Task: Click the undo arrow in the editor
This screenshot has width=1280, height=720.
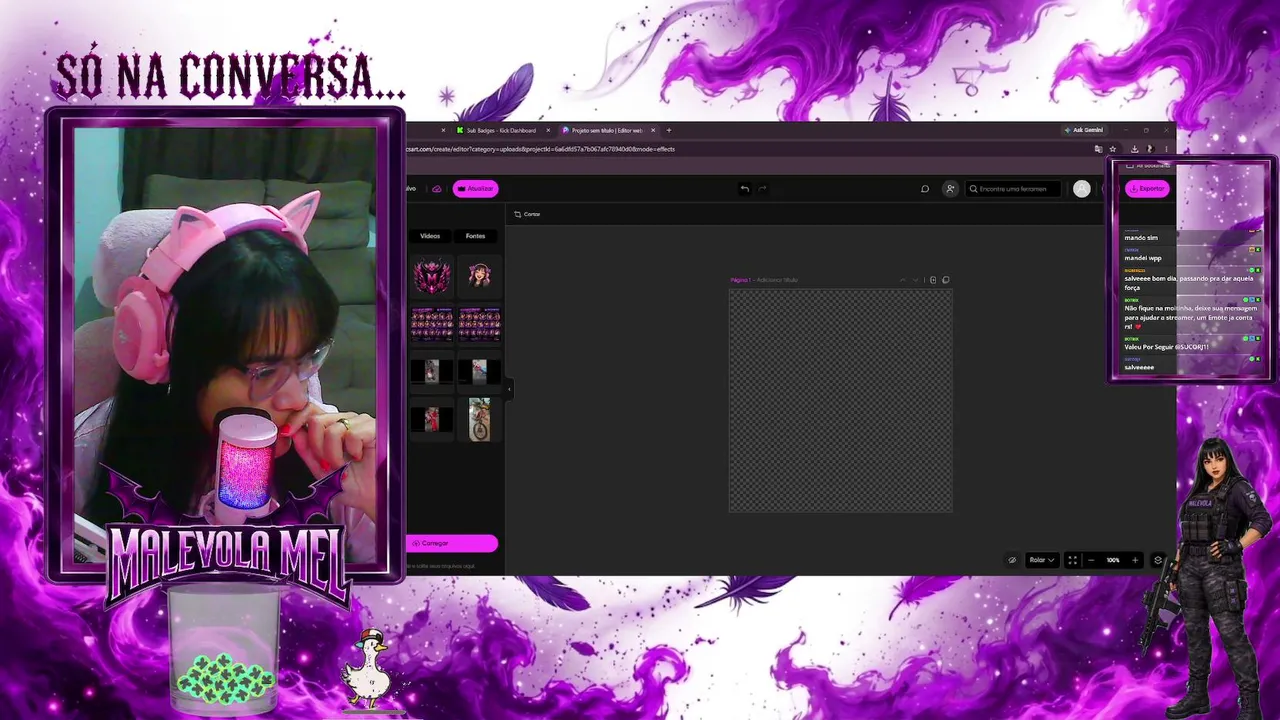Action: click(x=744, y=188)
